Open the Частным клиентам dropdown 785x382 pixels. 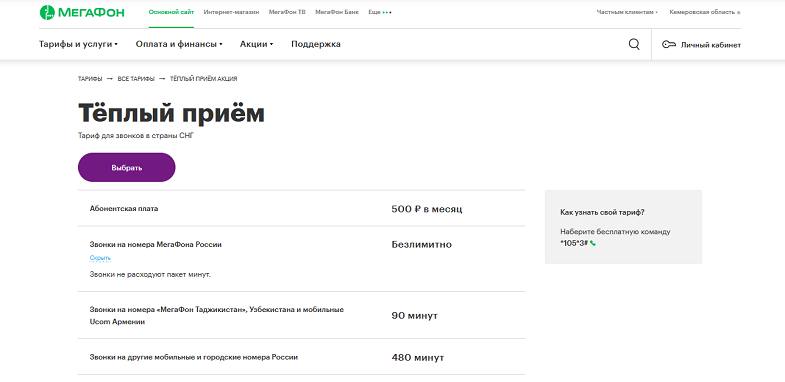pyautogui.click(x=627, y=12)
